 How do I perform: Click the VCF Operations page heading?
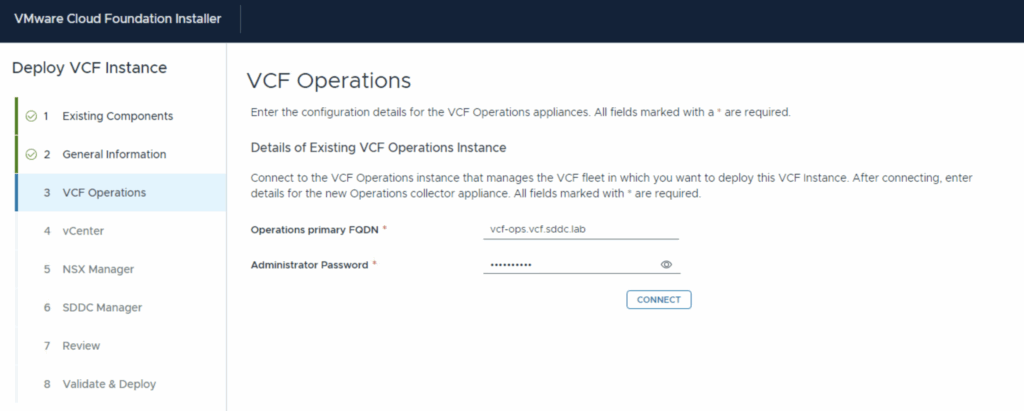point(328,80)
